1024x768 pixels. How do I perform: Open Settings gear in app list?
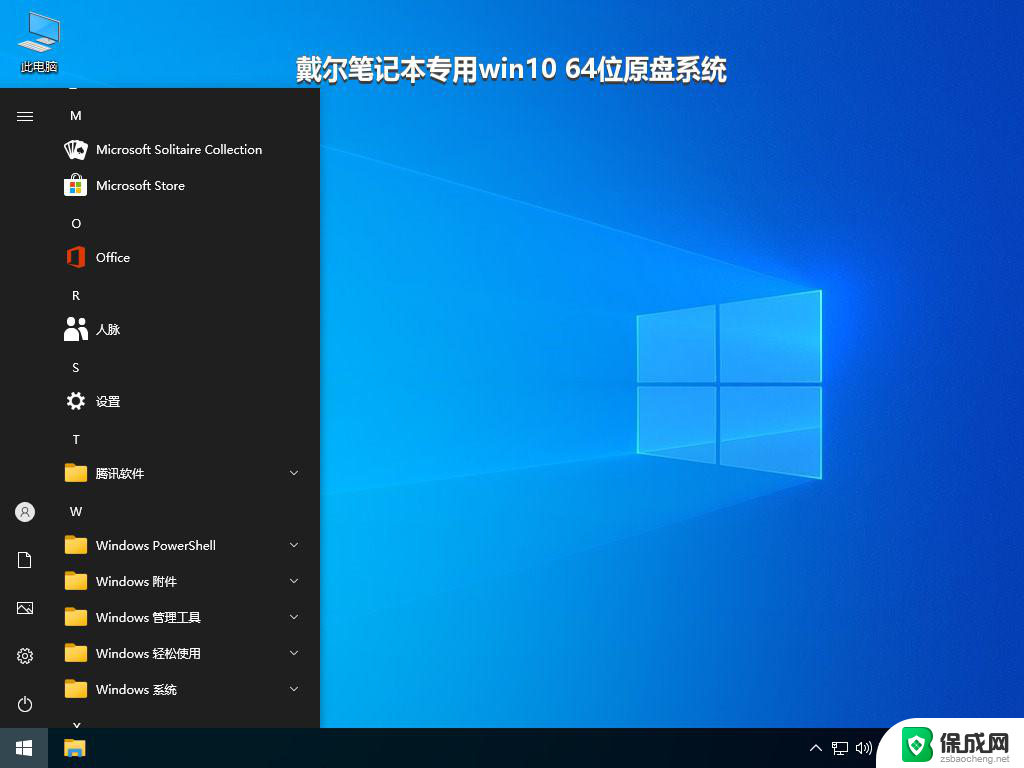76,401
